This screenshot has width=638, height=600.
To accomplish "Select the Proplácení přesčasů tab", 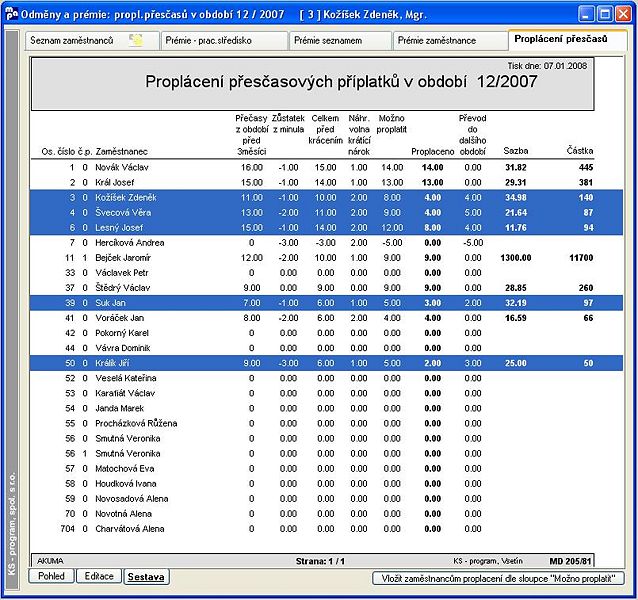I will [x=568, y=39].
